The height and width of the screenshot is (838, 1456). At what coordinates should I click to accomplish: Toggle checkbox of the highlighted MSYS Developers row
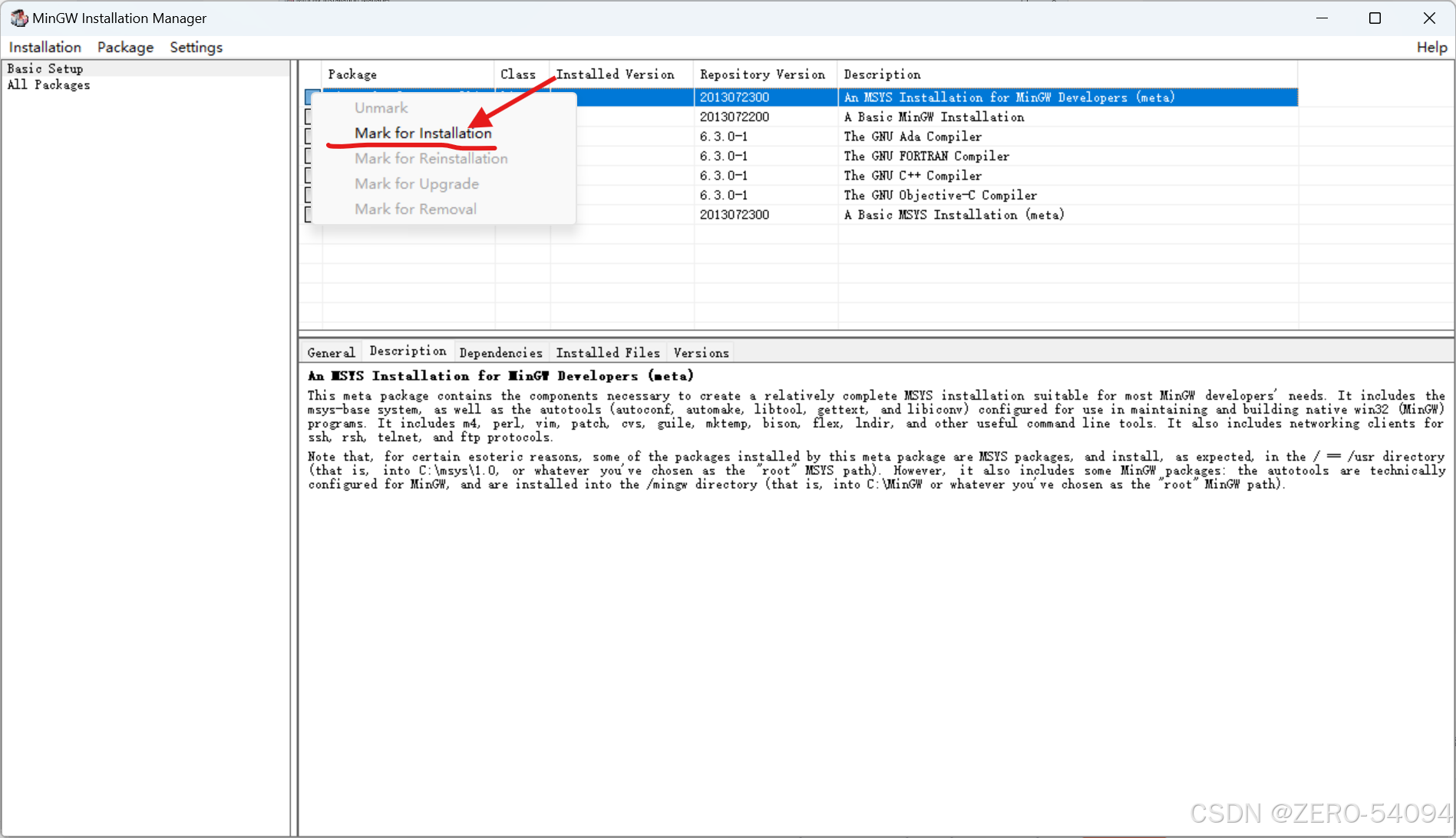point(309,97)
